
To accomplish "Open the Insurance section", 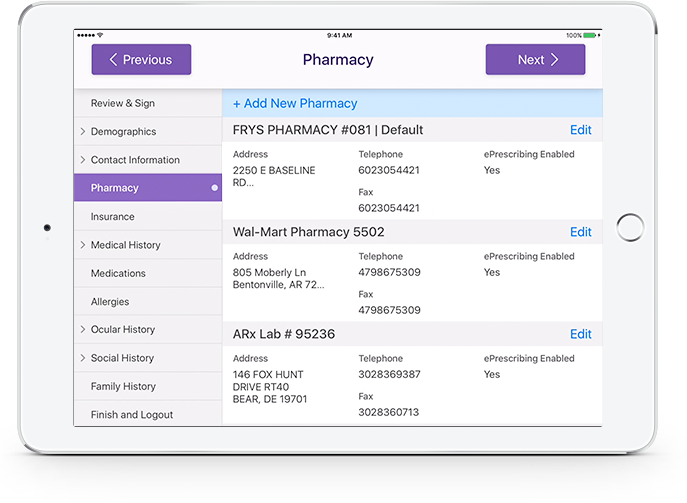I will click(148, 216).
